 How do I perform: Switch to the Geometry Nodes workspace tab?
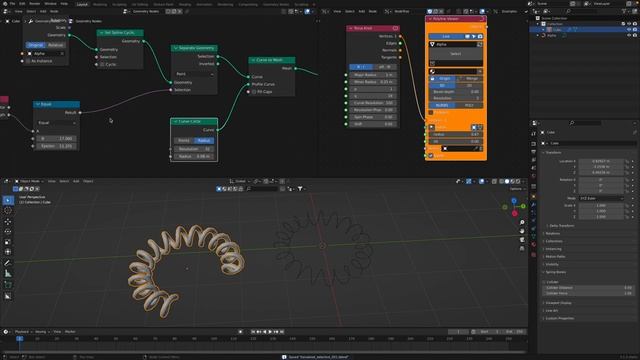pyautogui.click(x=276, y=4)
